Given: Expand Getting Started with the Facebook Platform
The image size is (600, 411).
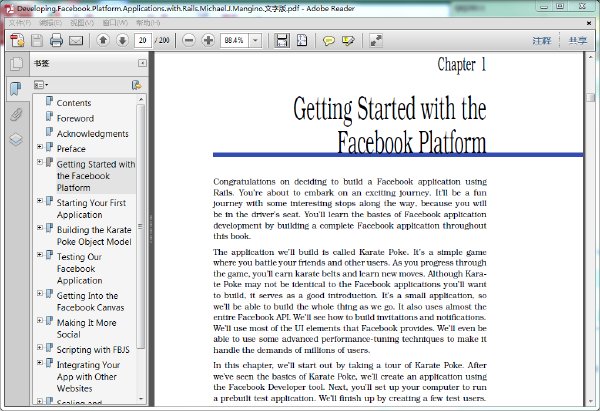Looking at the screenshot, I should pos(40,162).
